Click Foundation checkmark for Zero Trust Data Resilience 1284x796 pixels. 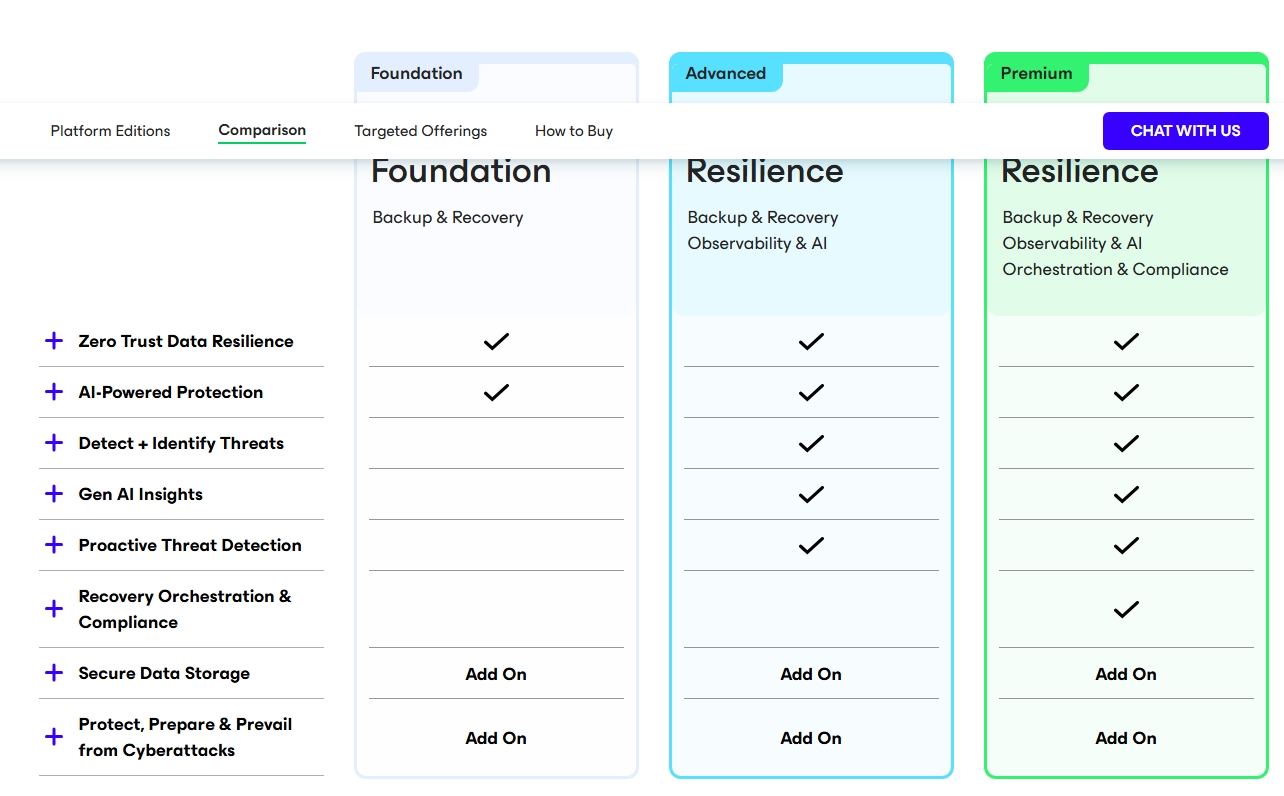point(496,341)
